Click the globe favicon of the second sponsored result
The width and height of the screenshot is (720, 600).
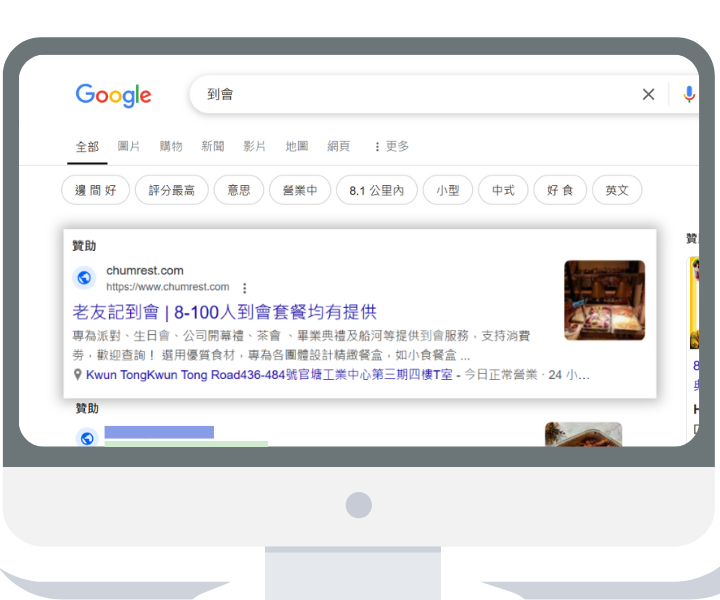coord(87,437)
